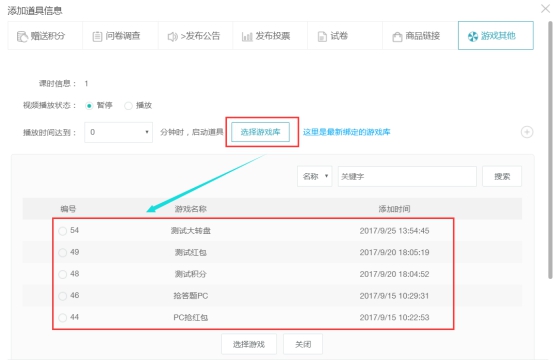Open the 赠送积分 tab
The height and width of the screenshot is (360, 554).
tap(45, 36)
